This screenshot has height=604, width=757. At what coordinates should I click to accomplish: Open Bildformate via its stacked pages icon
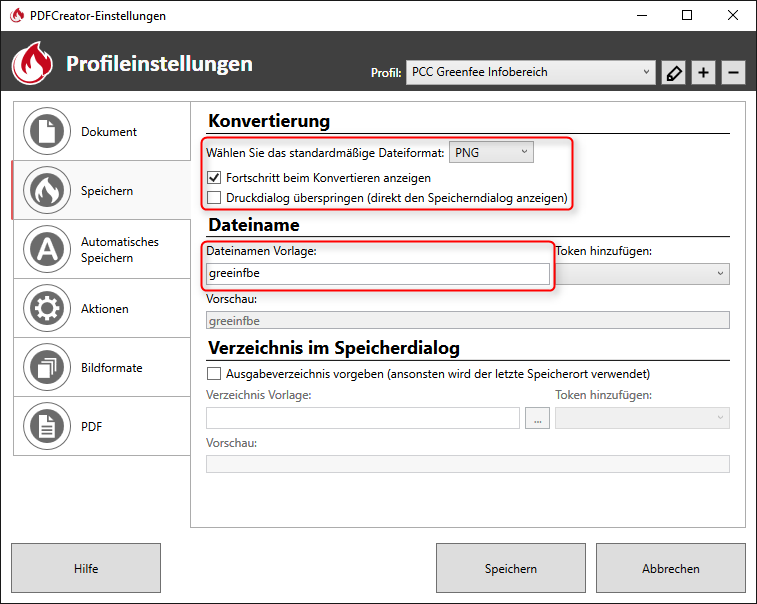click(45, 368)
